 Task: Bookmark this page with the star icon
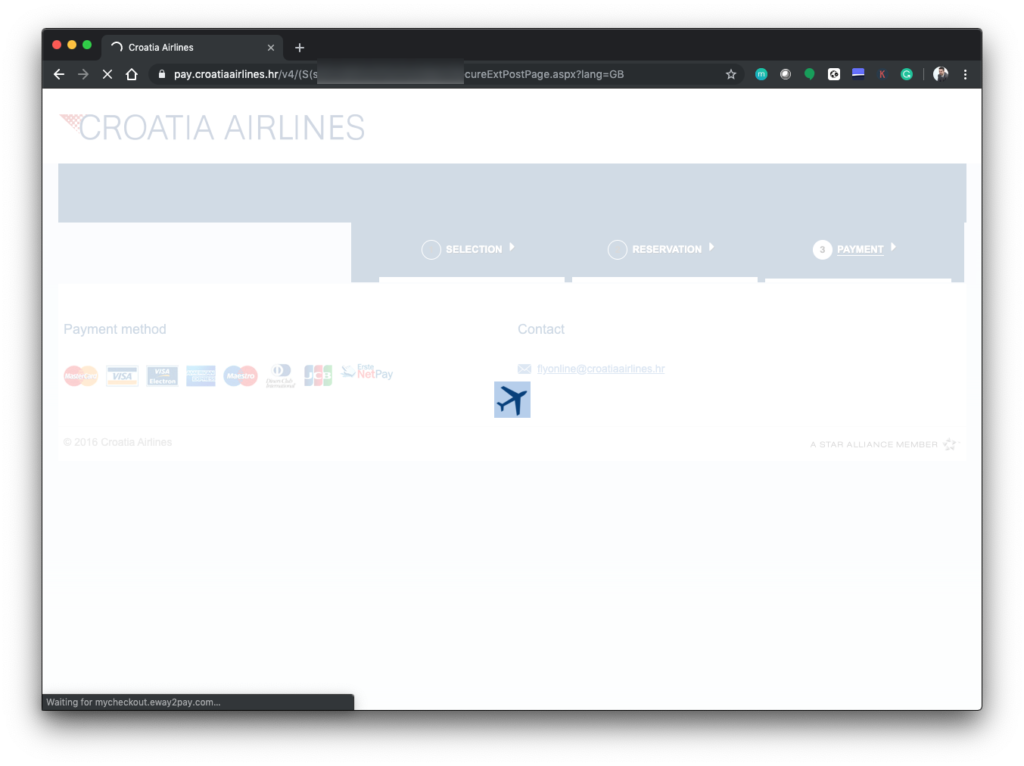click(x=731, y=74)
